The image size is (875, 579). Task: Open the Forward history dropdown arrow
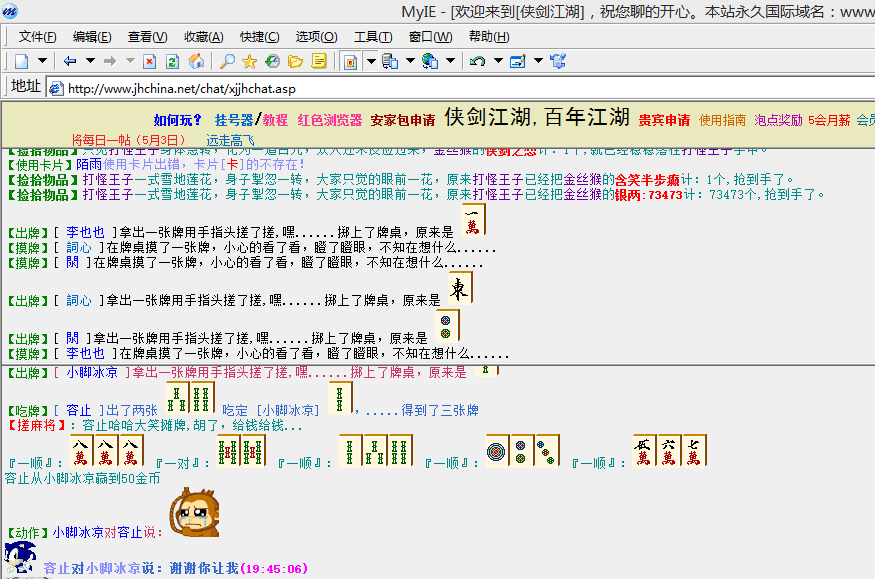(130, 60)
